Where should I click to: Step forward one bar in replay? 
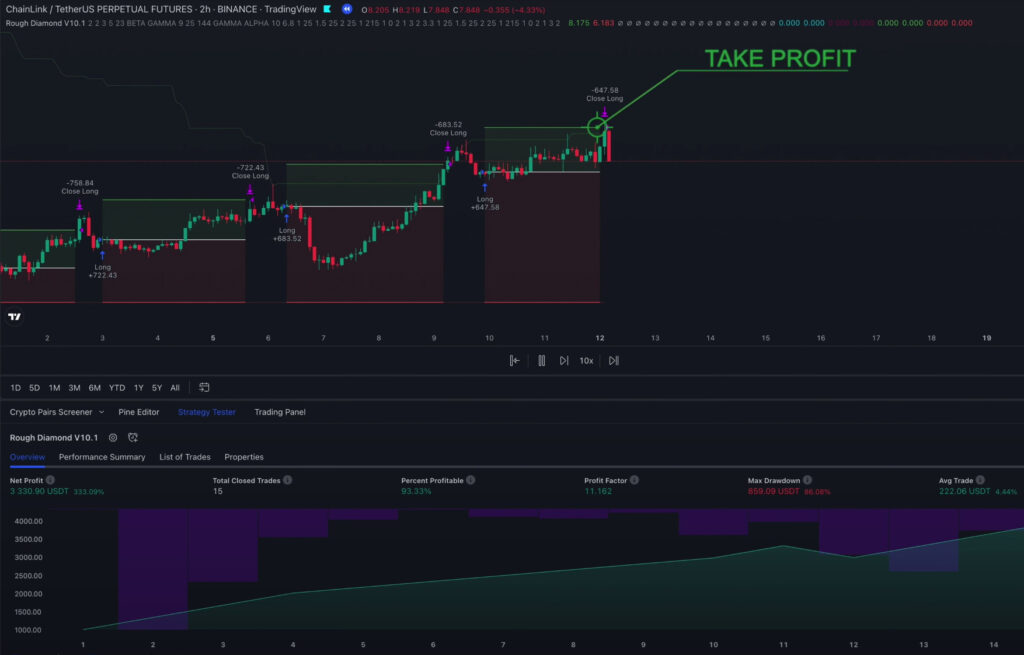[564, 361]
